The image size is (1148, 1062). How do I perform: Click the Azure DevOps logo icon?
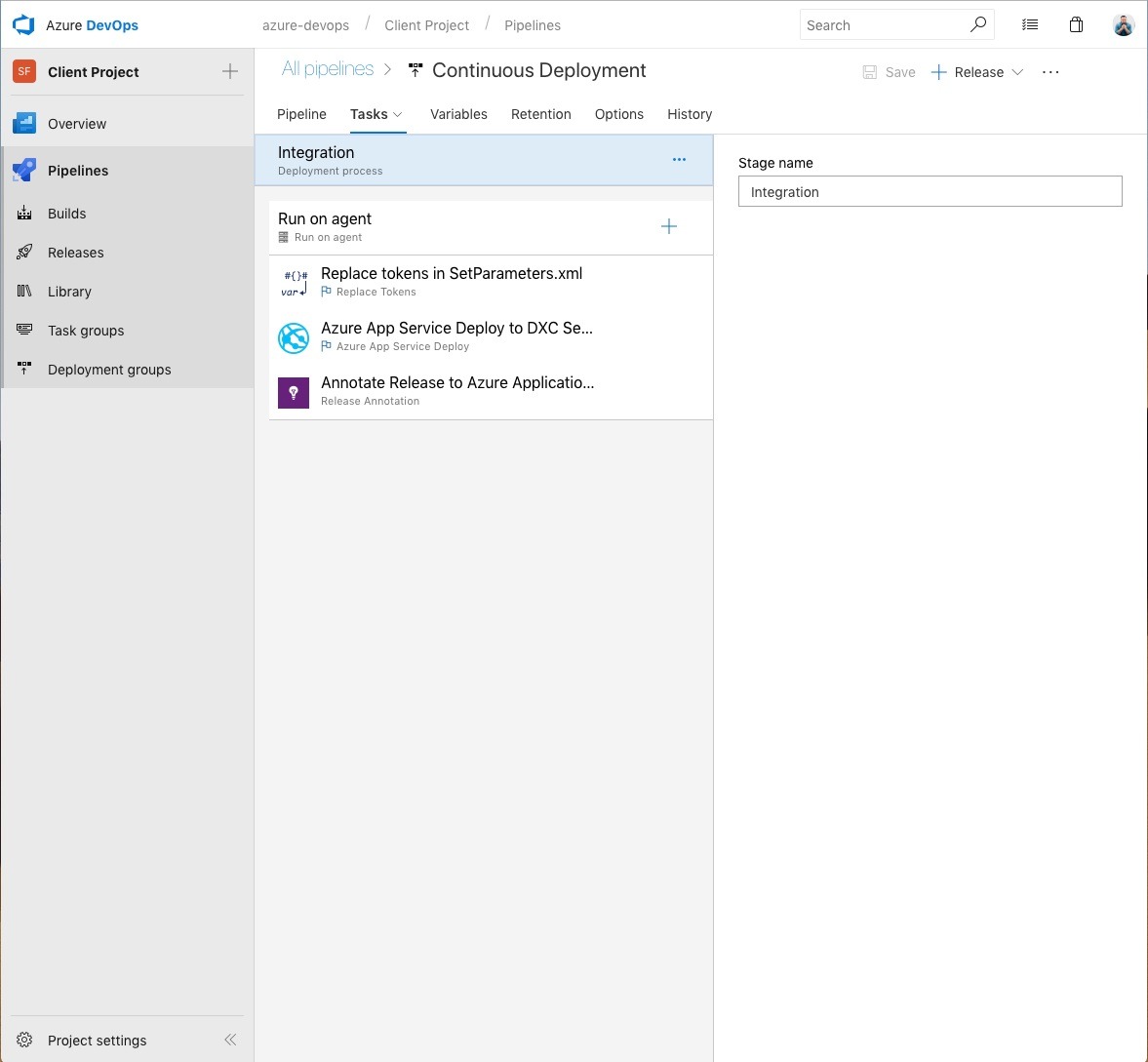point(23,25)
